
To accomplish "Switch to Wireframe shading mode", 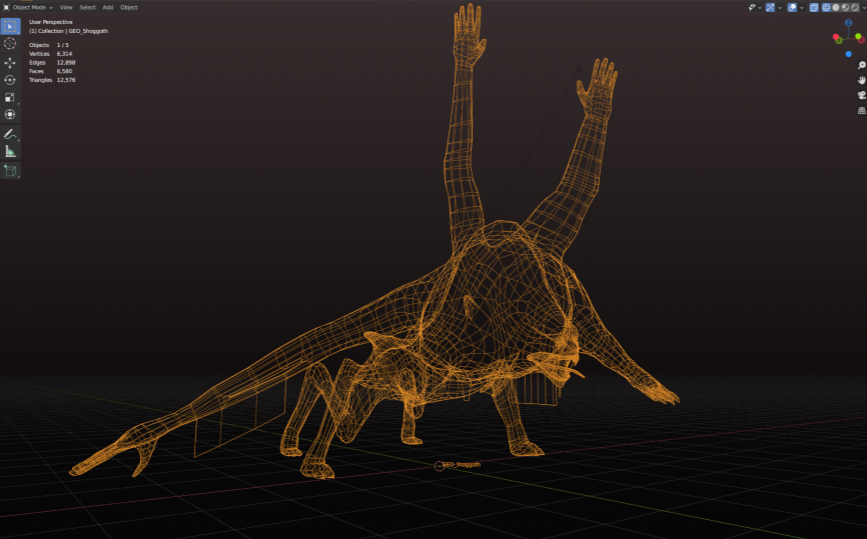I will (826, 7).
